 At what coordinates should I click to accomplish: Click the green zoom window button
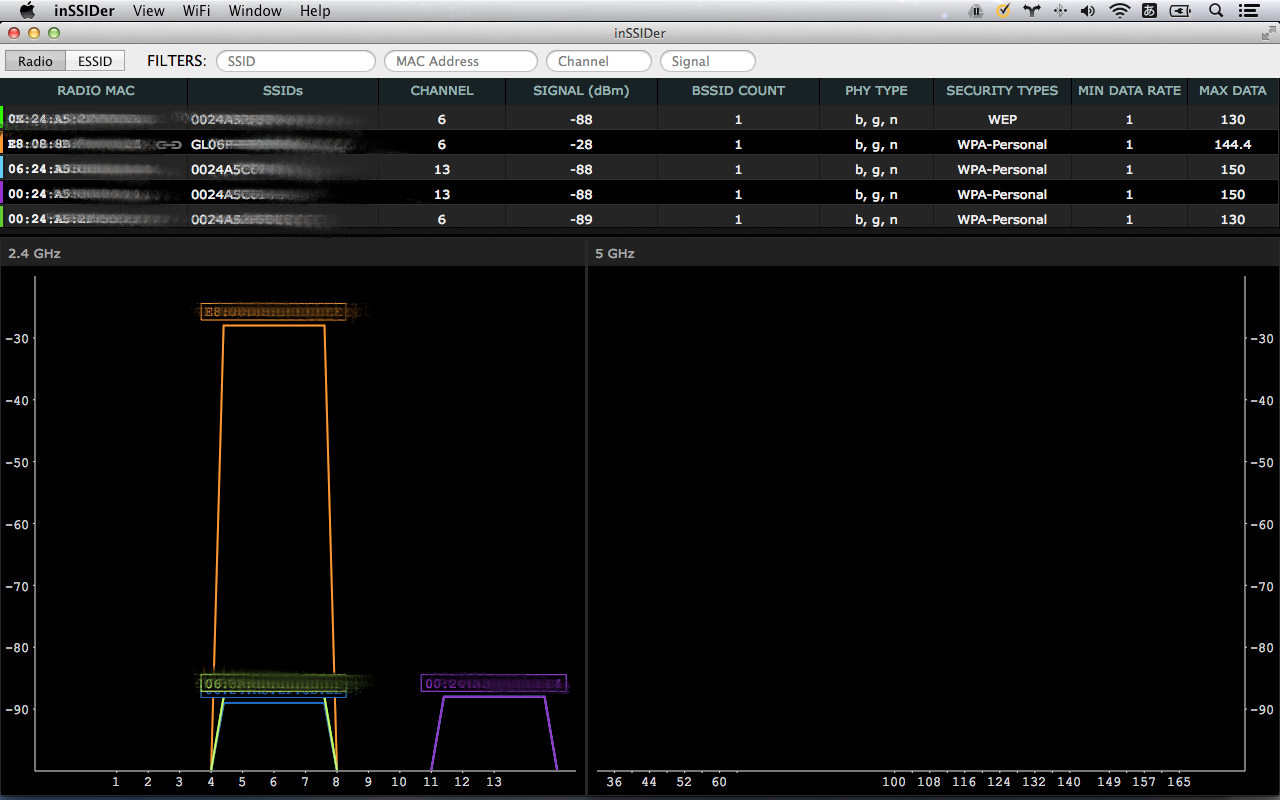(x=54, y=33)
